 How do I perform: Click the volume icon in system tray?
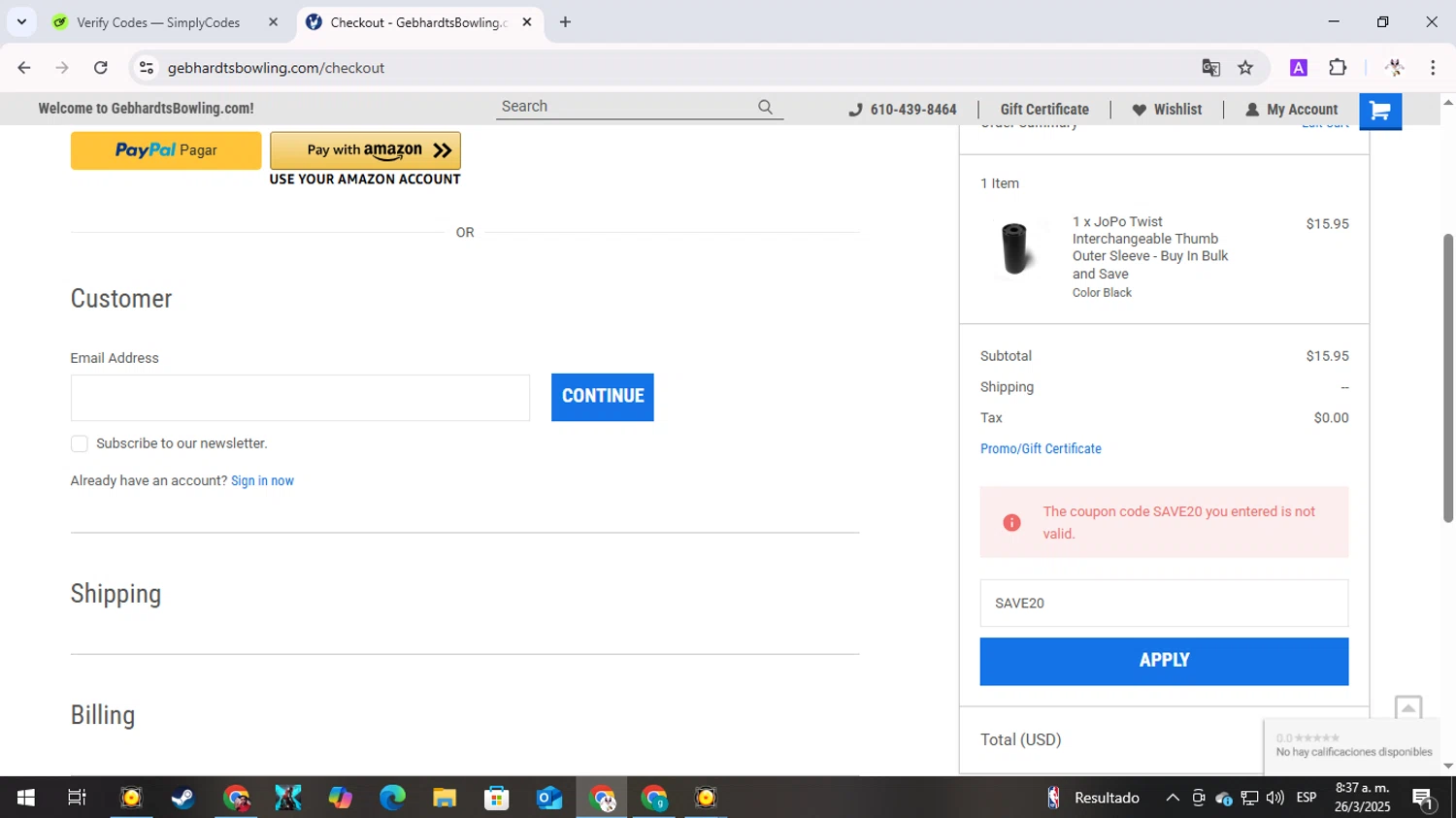[x=1275, y=798]
